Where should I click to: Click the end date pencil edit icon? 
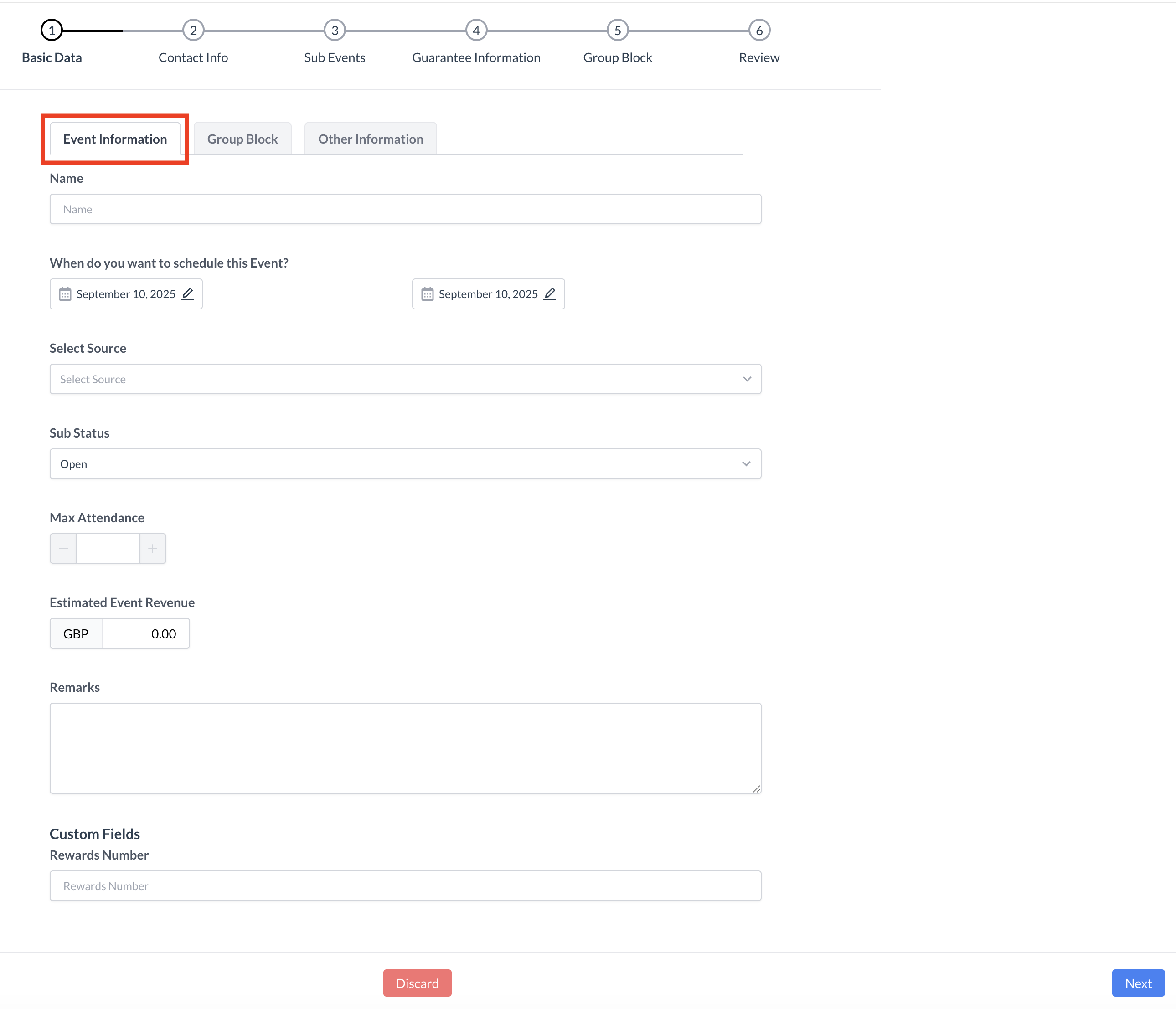(x=549, y=294)
